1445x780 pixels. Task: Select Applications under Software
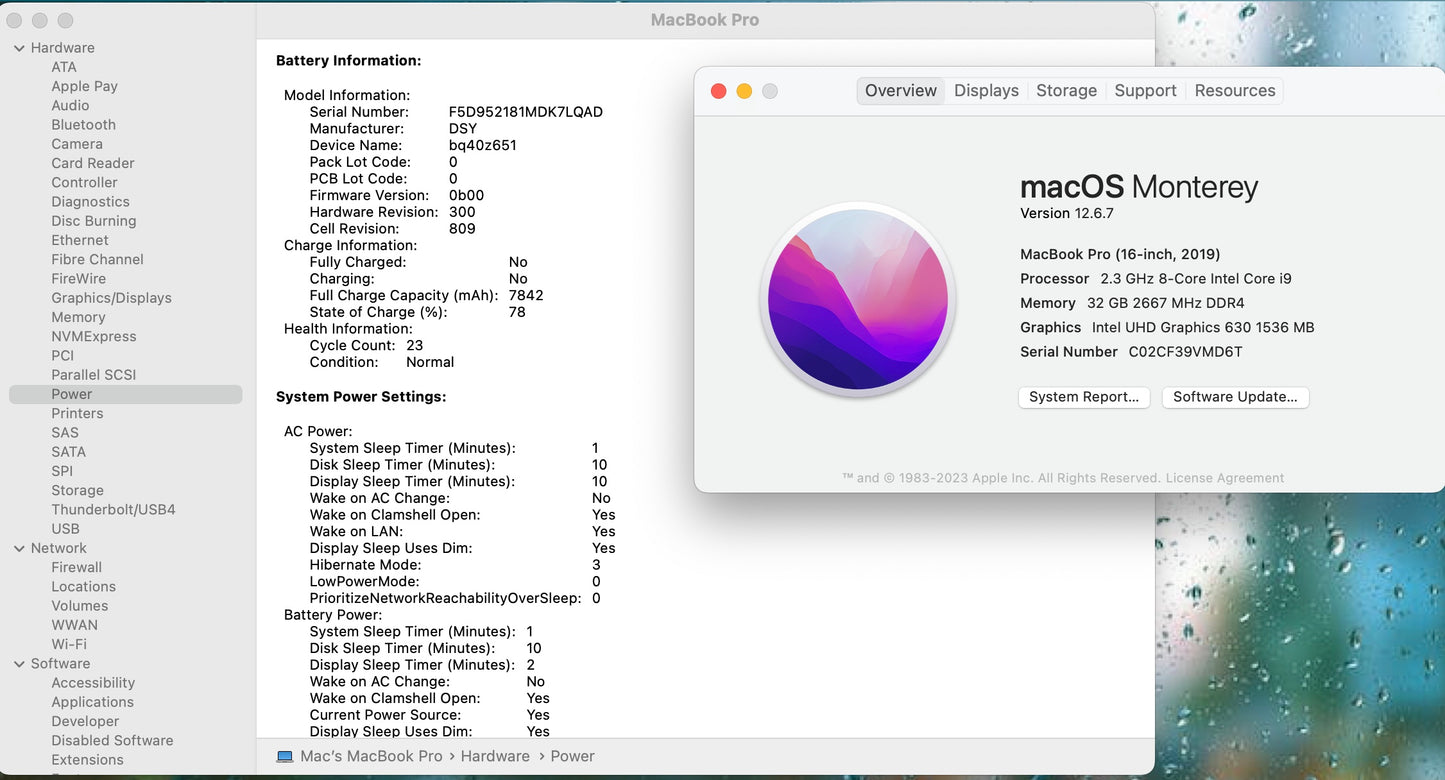[x=92, y=702]
